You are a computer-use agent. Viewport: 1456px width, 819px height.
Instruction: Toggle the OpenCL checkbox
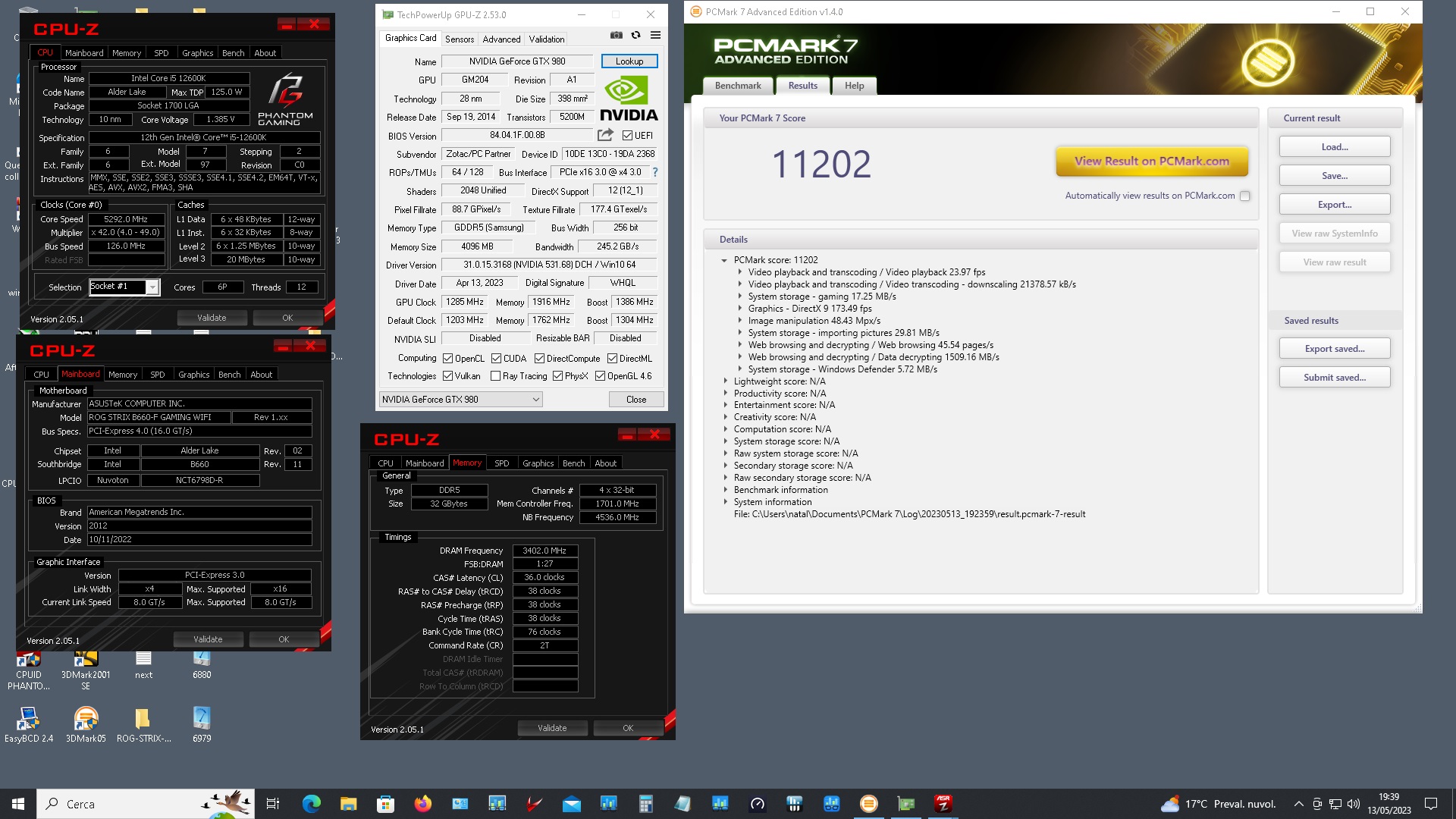tap(447, 359)
